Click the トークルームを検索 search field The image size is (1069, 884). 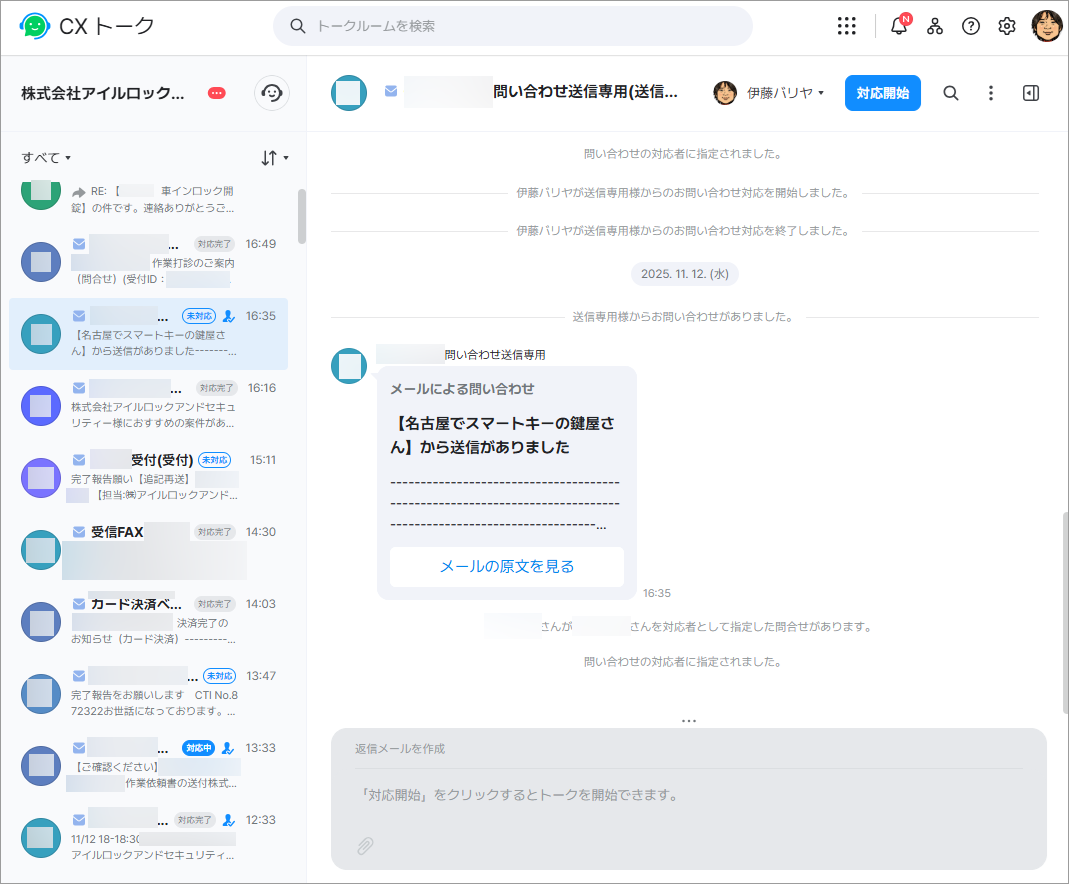click(x=512, y=26)
